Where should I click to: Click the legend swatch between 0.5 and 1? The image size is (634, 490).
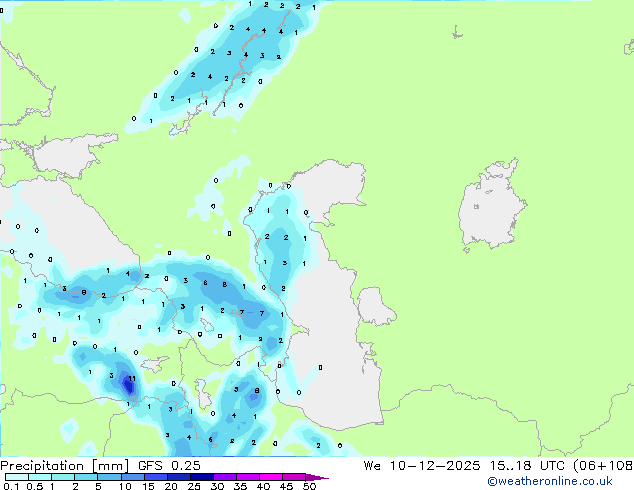pos(40,477)
